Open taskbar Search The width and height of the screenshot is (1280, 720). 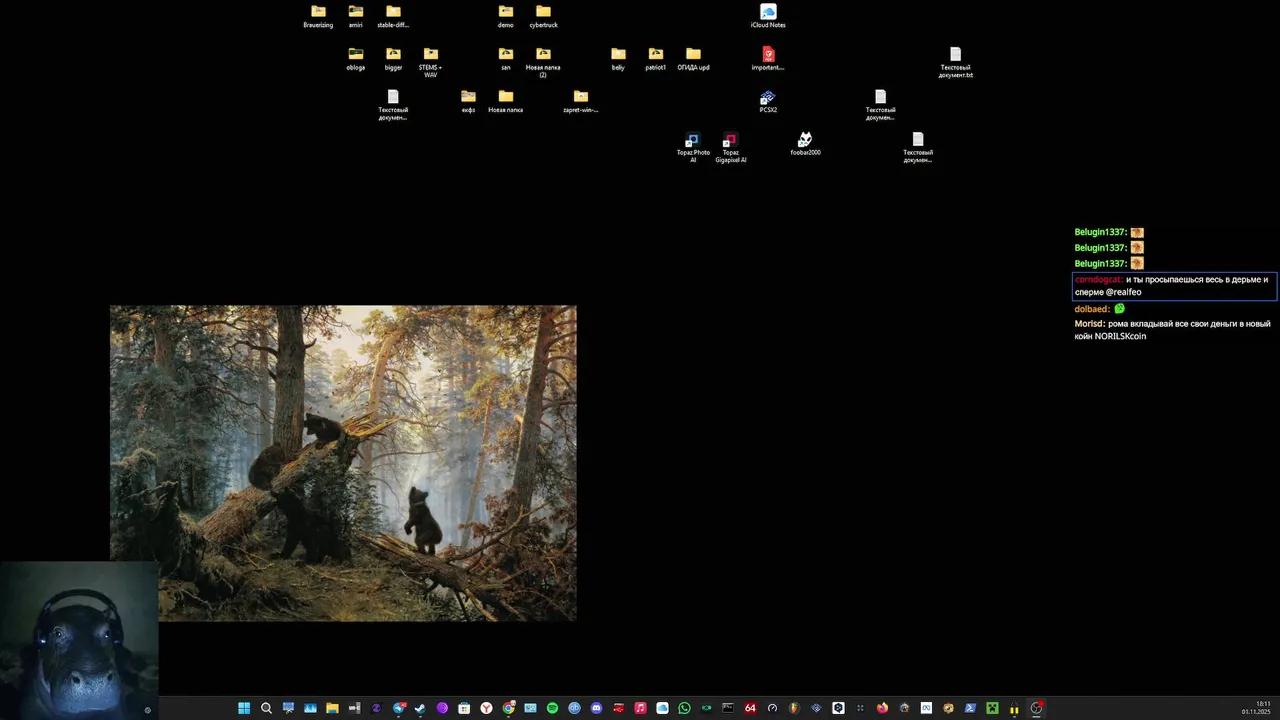point(266,708)
